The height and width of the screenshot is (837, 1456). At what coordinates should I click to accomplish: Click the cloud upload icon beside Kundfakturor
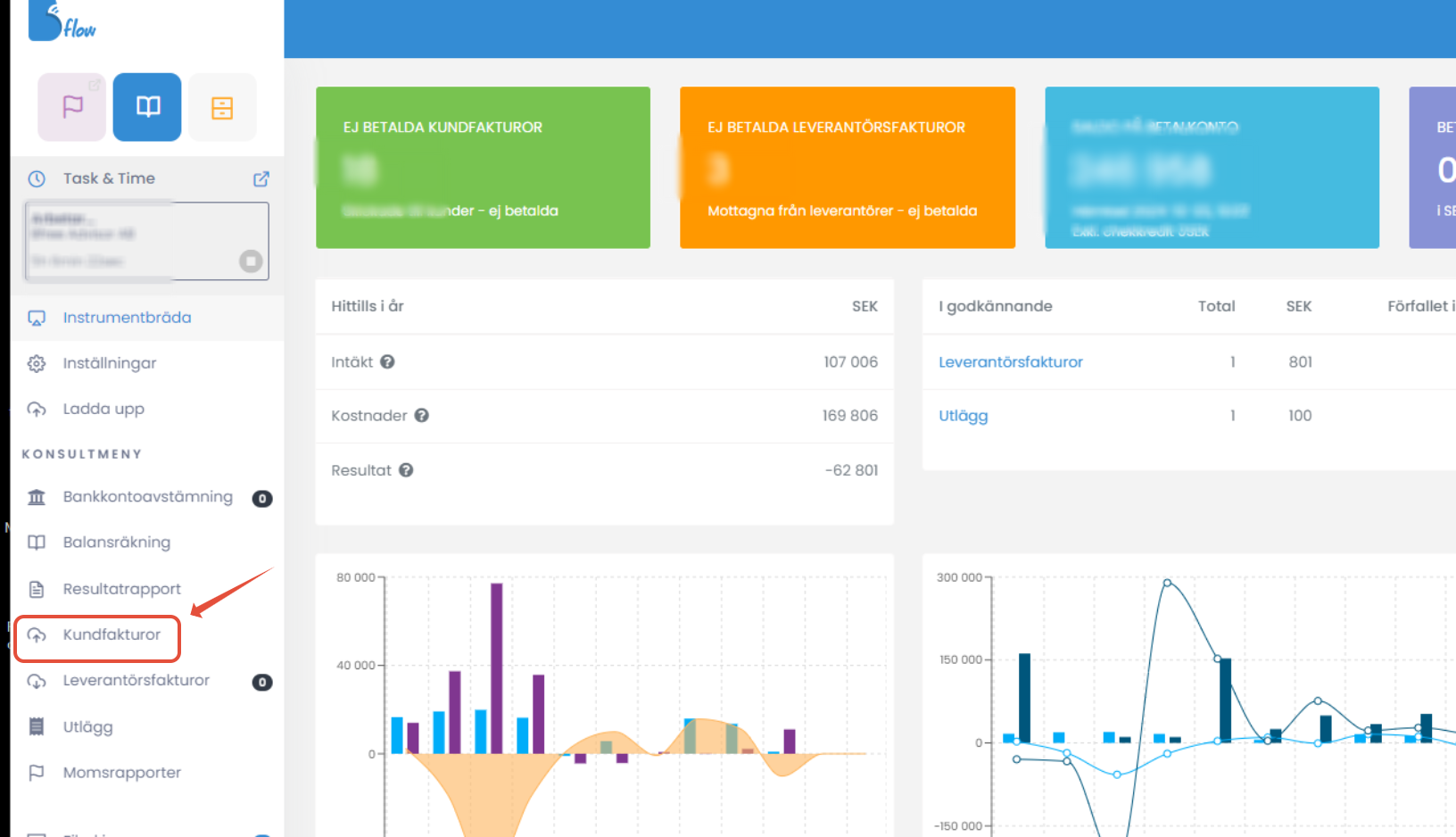pyautogui.click(x=37, y=635)
